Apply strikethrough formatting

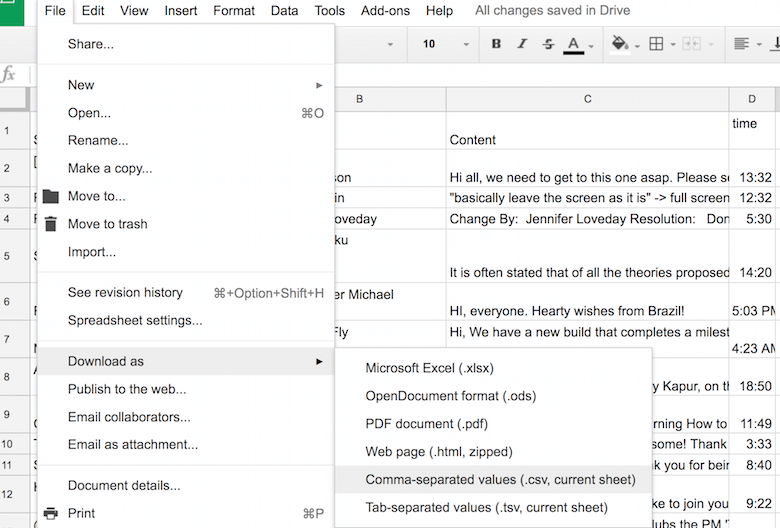pos(548,44)
